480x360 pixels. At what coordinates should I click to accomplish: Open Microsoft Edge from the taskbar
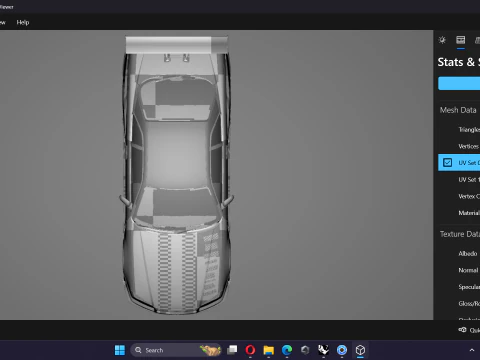pyautogui.click(x=287, y=350)
